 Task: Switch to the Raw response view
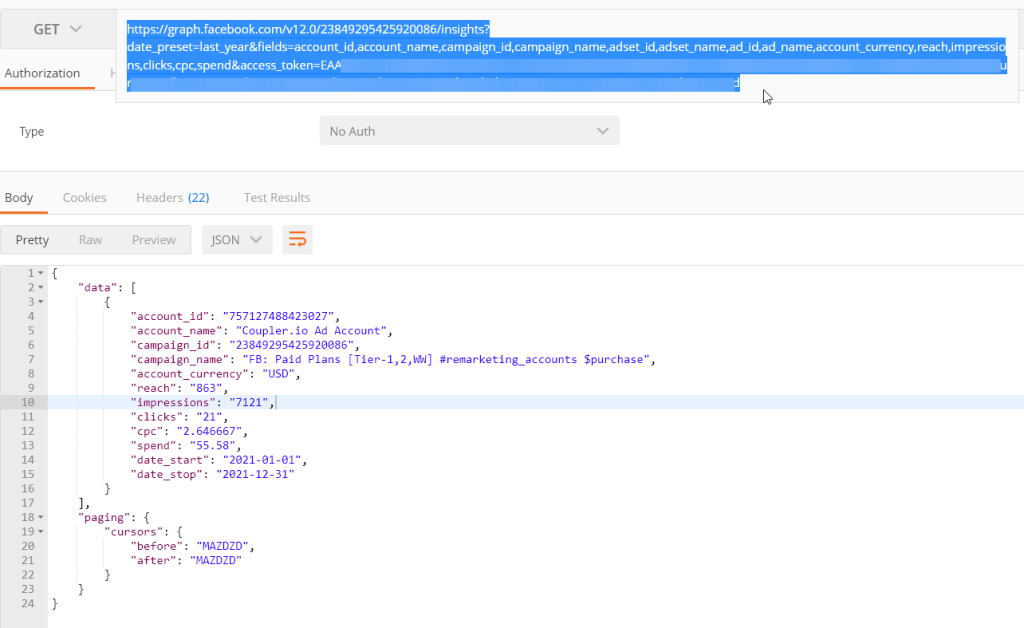click(90, 239)
